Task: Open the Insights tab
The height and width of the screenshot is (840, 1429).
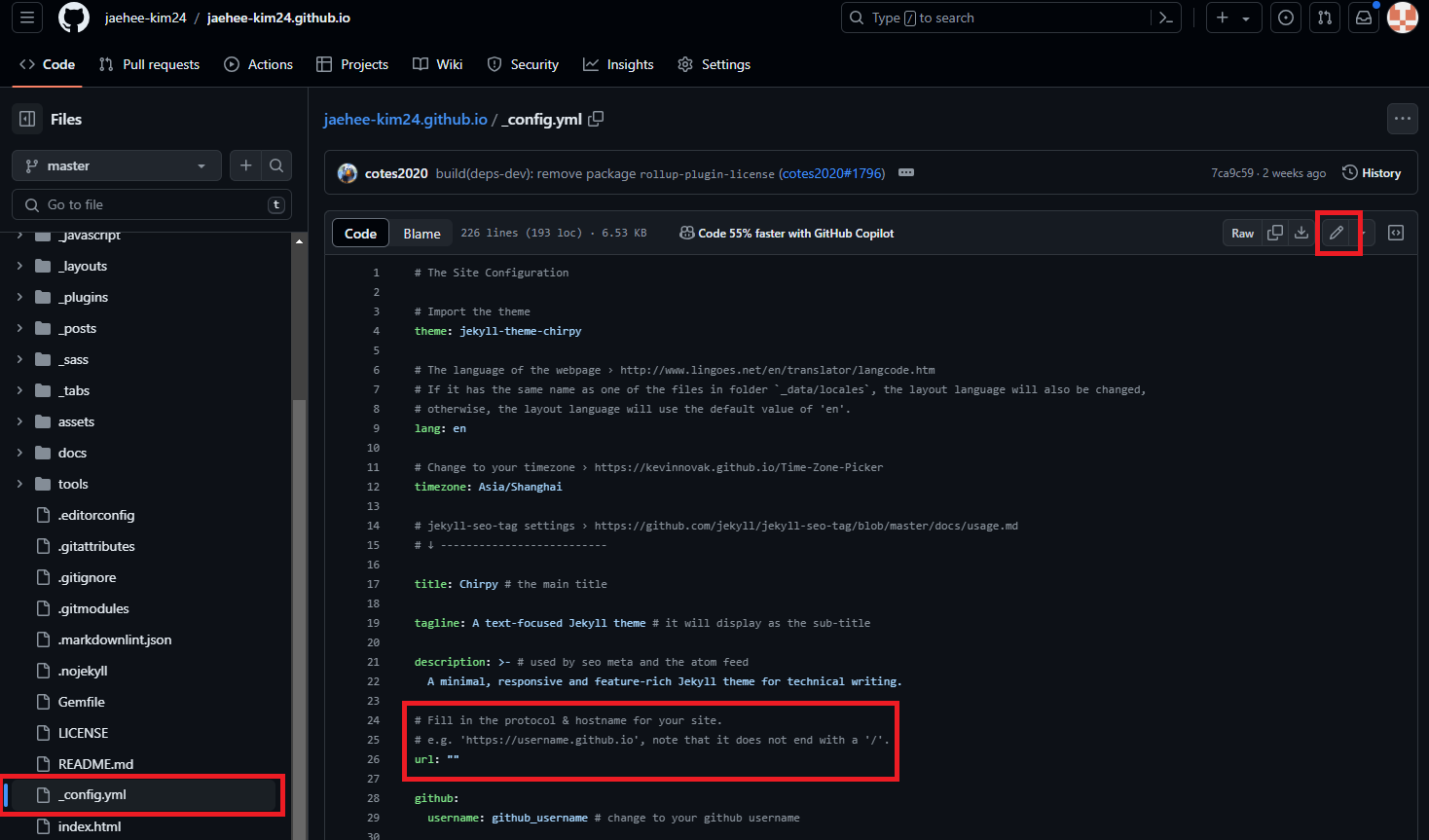Action: coord(618,64)
